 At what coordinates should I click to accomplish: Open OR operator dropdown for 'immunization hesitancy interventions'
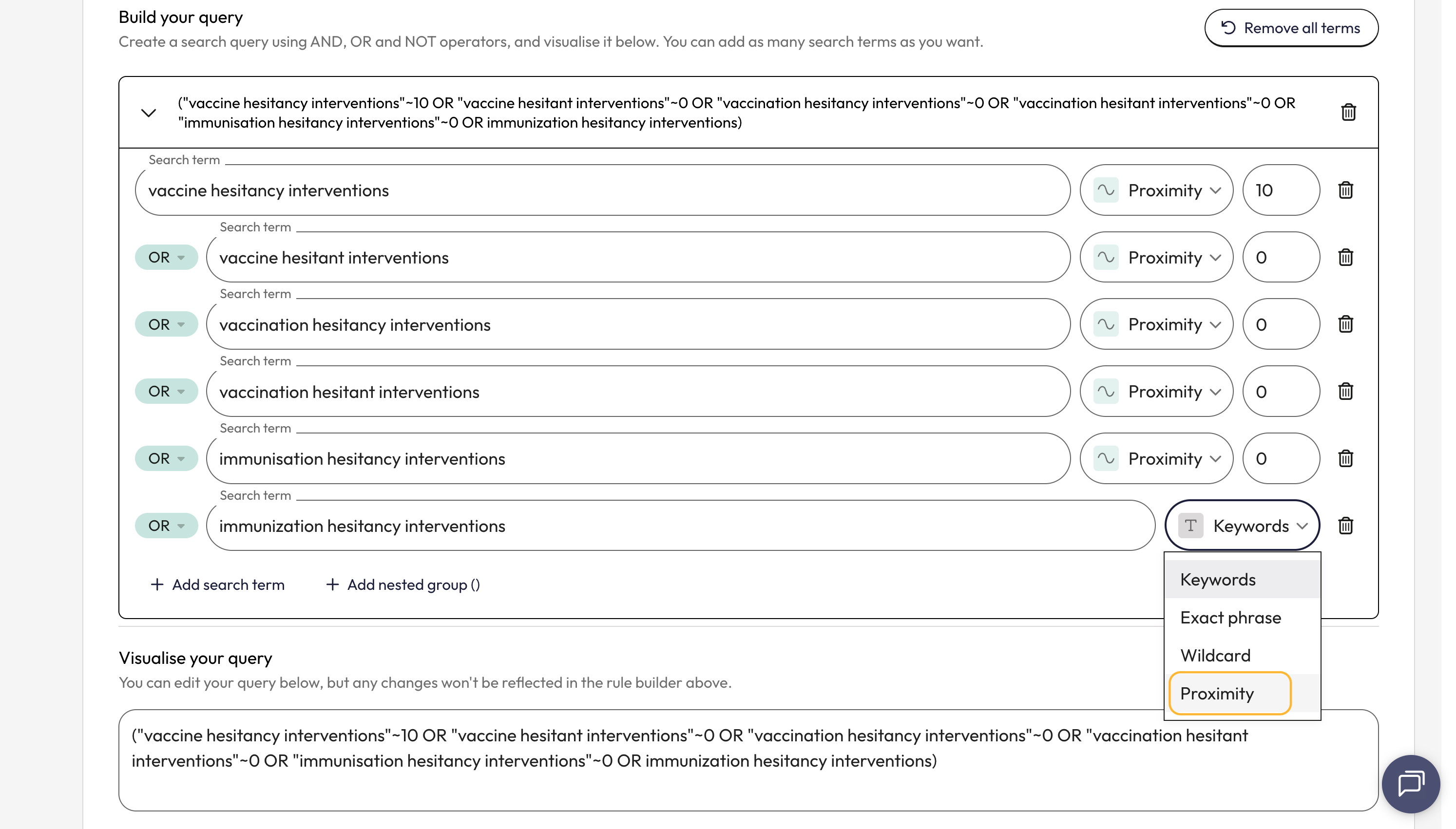166,526
